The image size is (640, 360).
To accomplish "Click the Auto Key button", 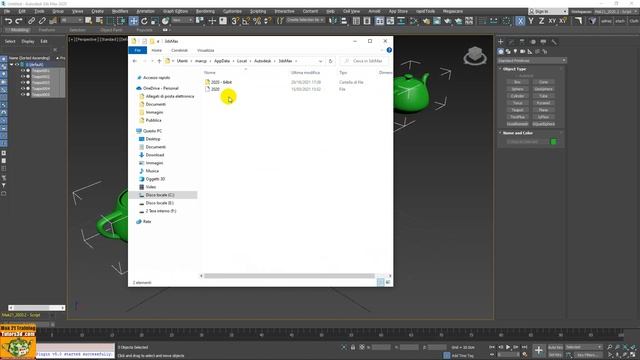I will 555,347.
